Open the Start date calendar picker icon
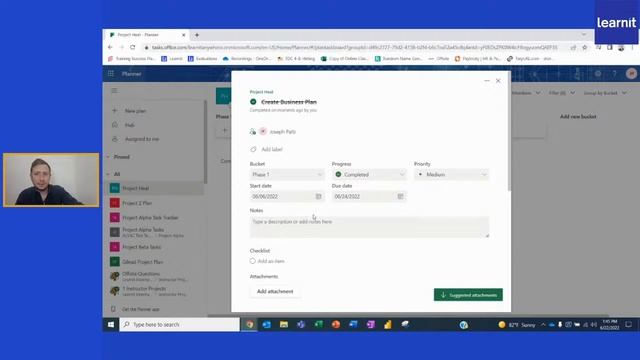This screenshot has width=640, height=360. pos(318,196)
